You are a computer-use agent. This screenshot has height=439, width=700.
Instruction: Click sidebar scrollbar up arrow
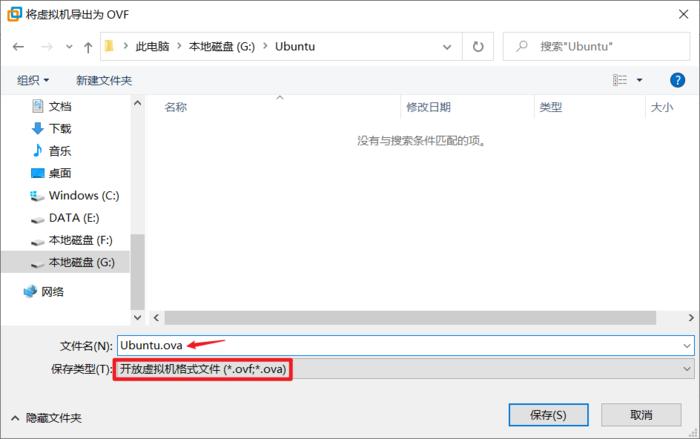(x=138, y=104)
